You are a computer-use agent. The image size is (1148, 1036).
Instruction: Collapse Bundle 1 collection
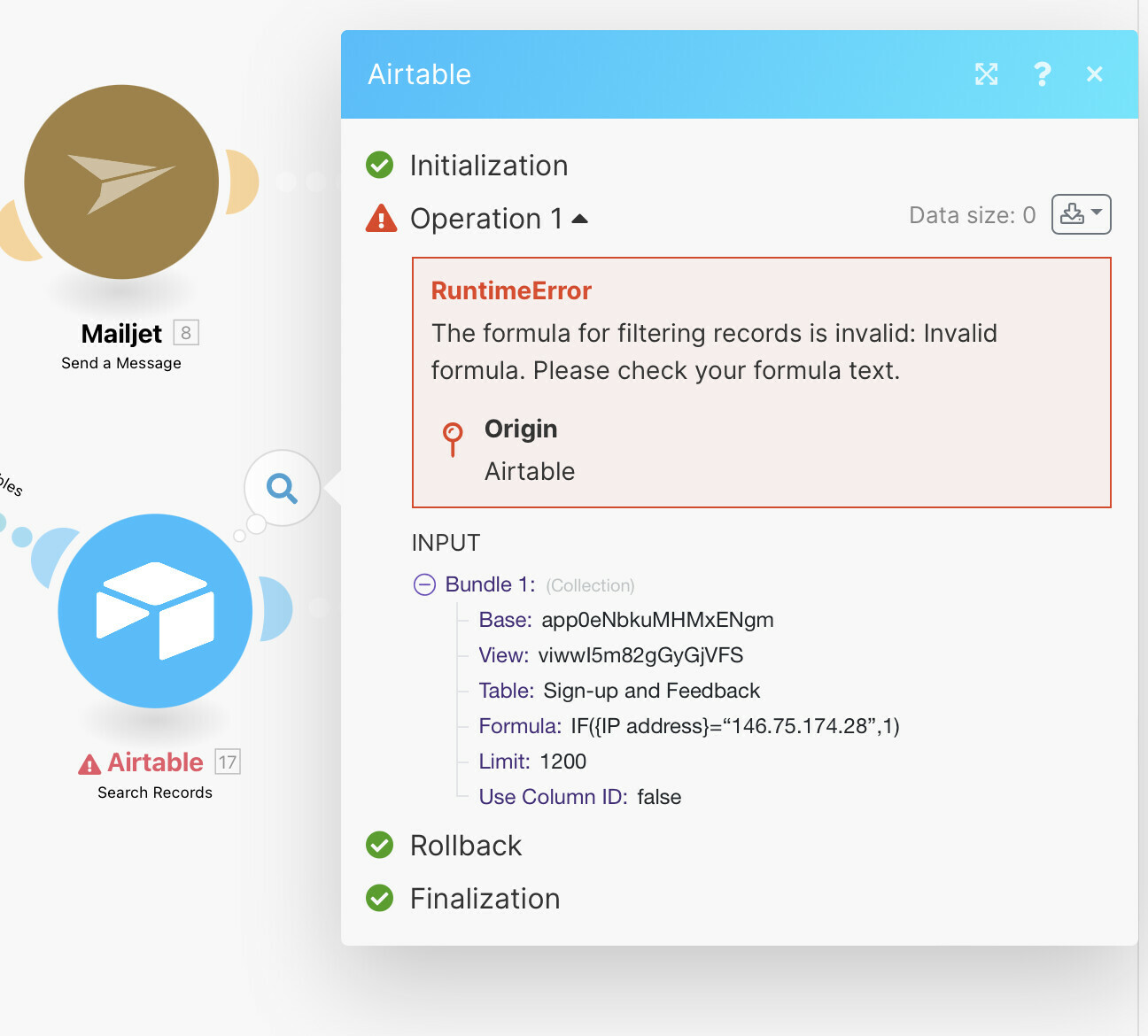(x=424, y=584)
